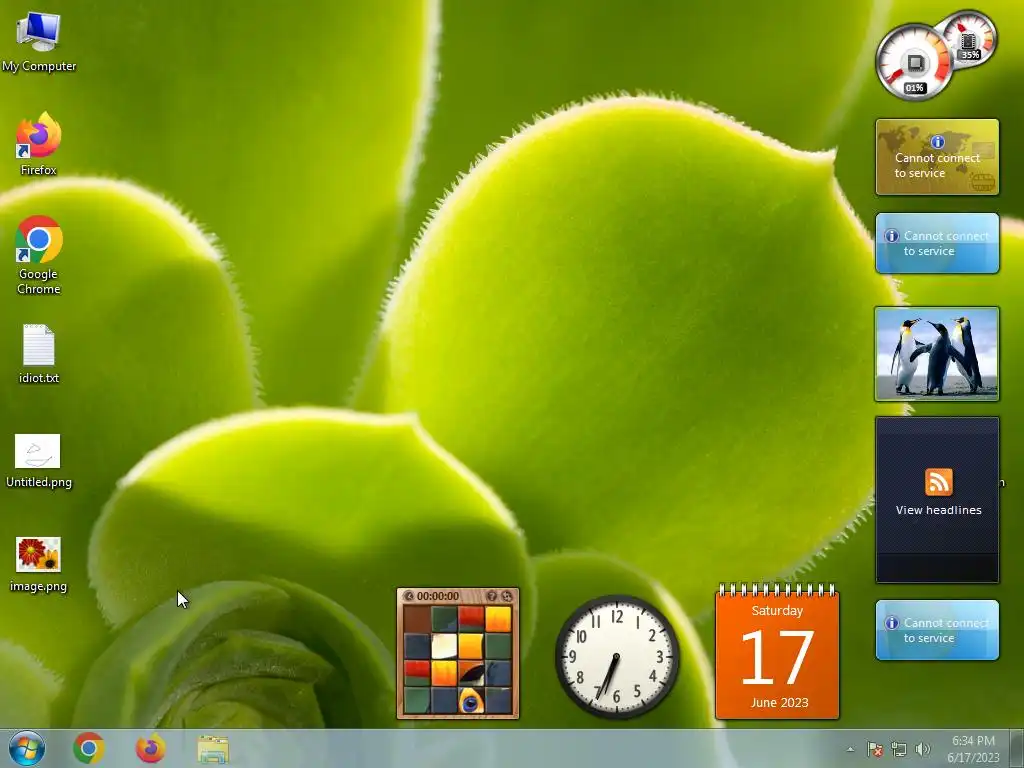Click the orange RSS feed icon
Viewport: 1024px width, 768px height.
pos(938,482)
